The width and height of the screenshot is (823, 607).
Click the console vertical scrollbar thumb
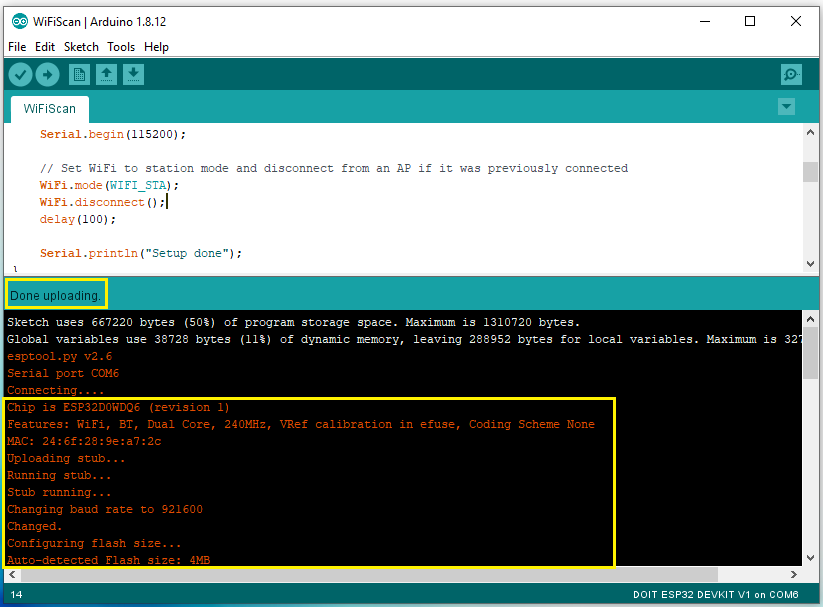(810, 353)
